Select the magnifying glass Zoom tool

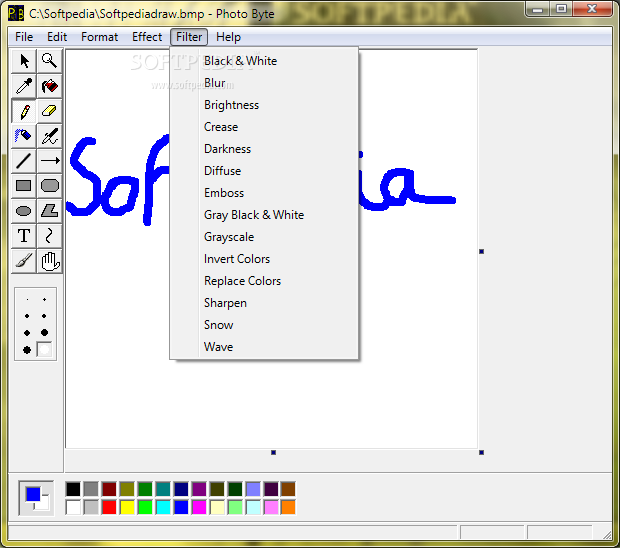click(49, 61)
